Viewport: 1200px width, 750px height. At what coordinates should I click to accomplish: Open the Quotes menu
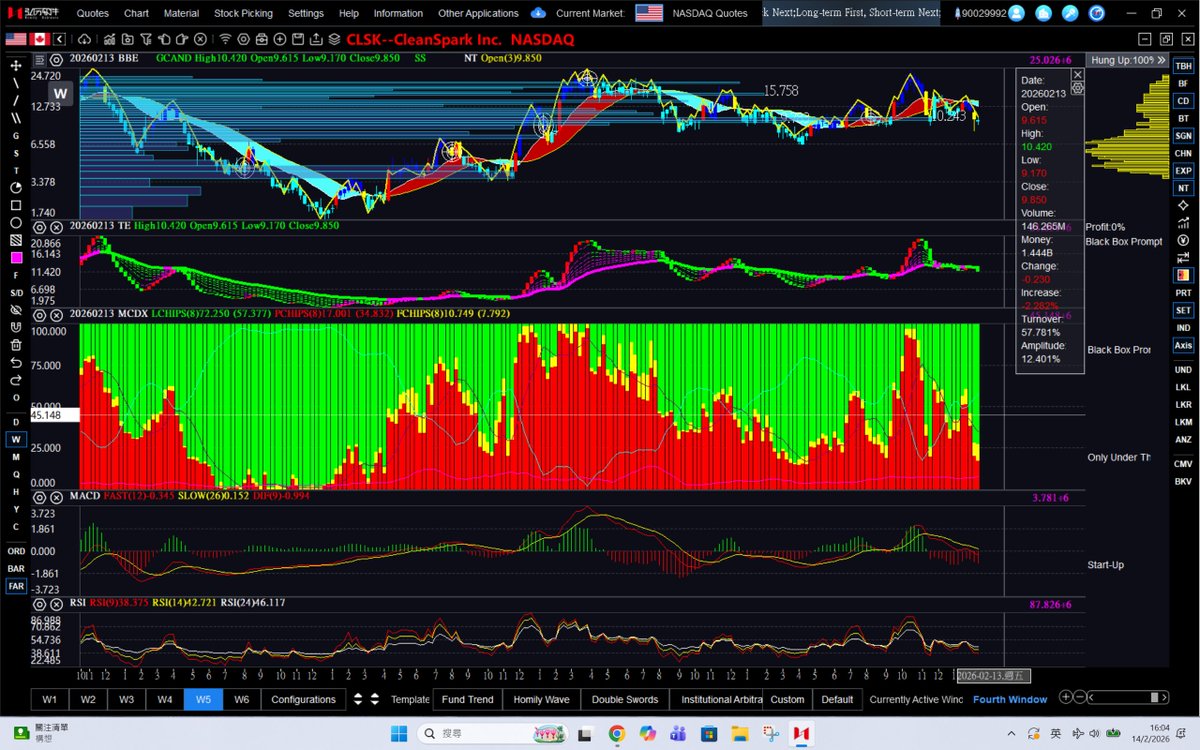92,13
